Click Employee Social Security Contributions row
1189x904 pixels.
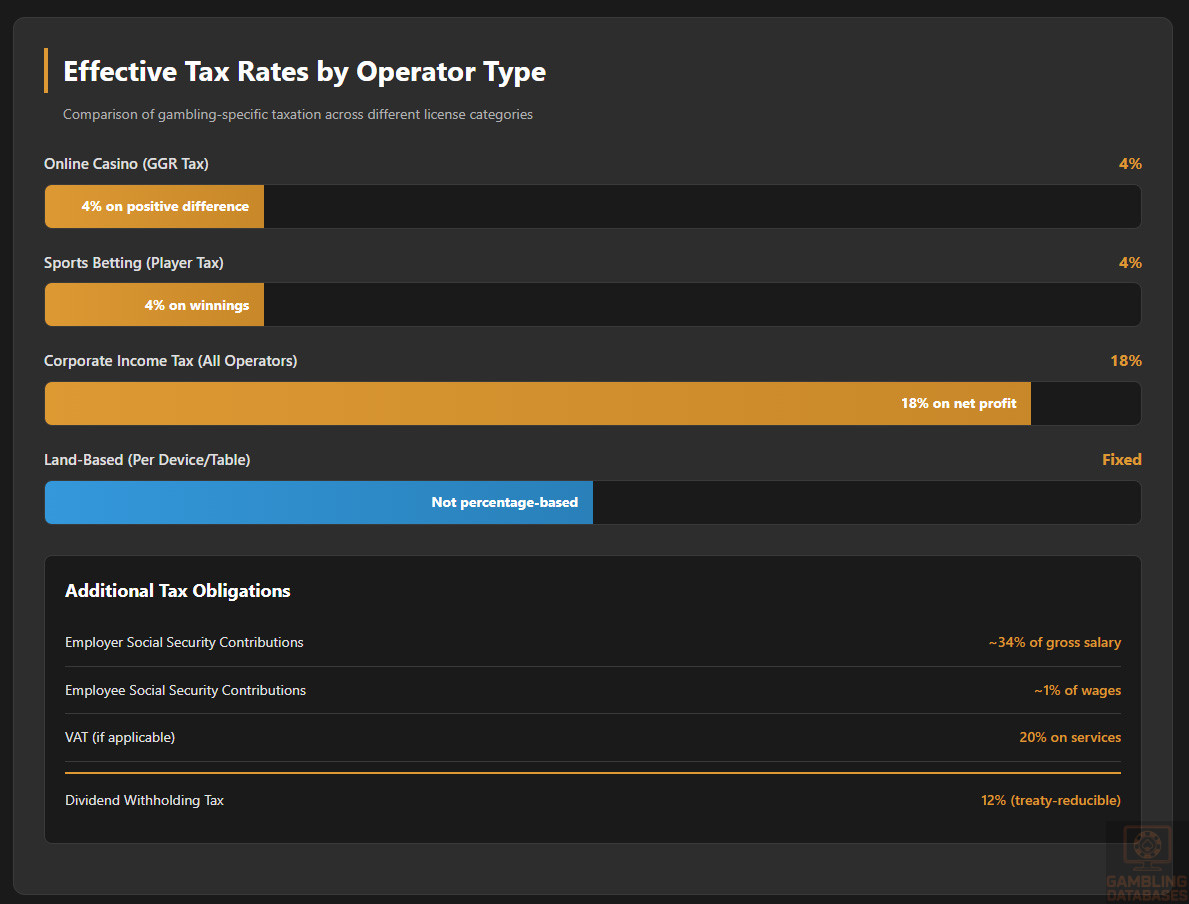pos(185,690)
